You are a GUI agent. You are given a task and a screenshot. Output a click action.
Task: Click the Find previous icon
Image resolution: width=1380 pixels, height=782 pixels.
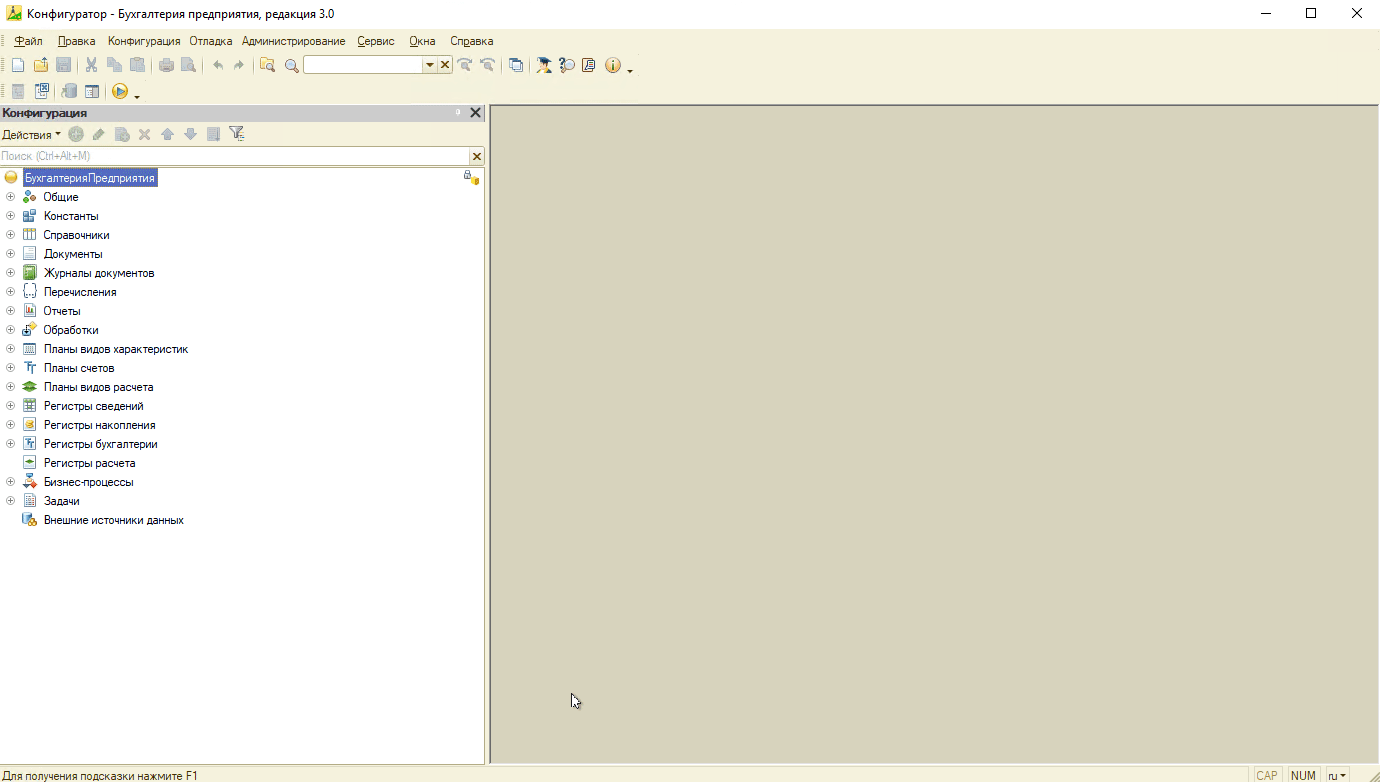pyautogui.click(x=487, y=65)
